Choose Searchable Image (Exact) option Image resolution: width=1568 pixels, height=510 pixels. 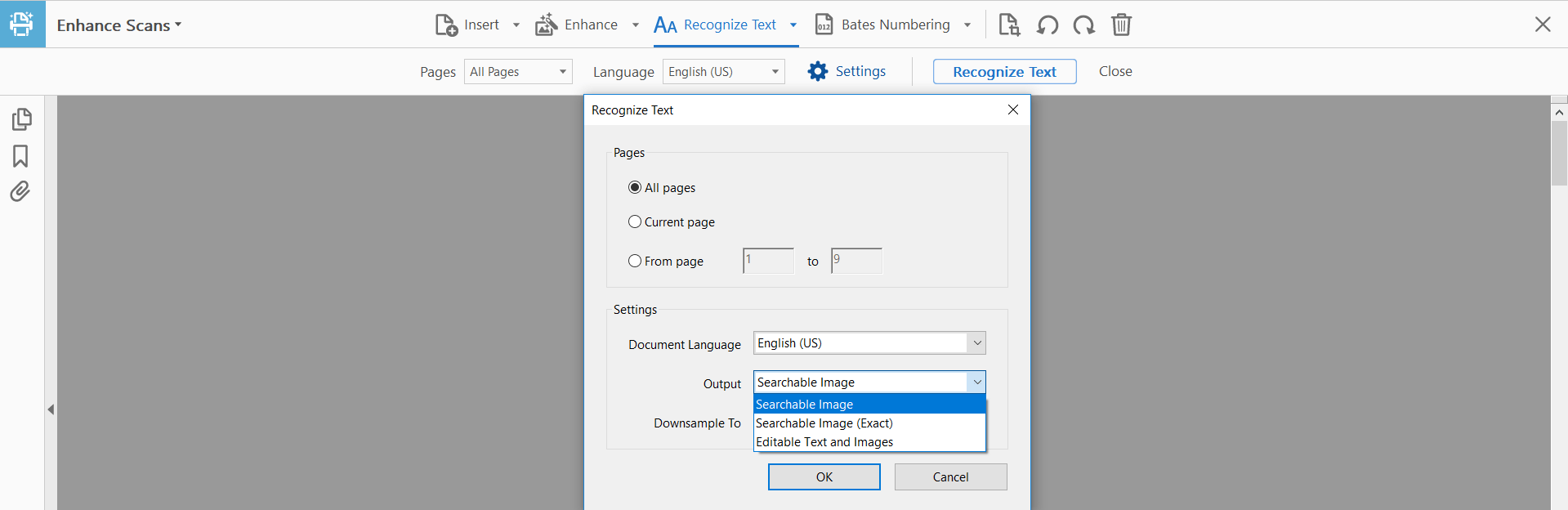pos(824,423)
